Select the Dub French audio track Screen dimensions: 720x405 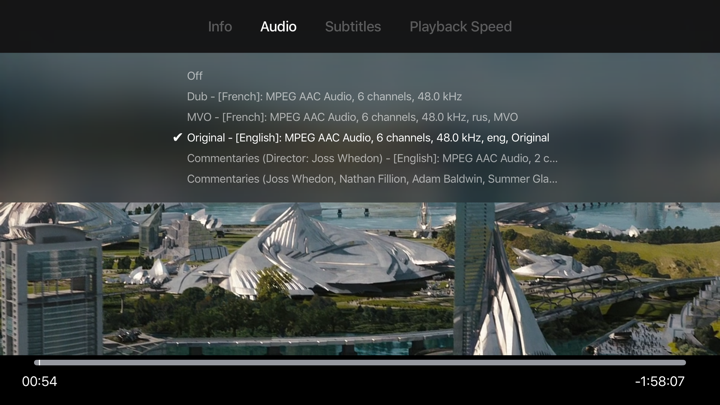[324, 96]
